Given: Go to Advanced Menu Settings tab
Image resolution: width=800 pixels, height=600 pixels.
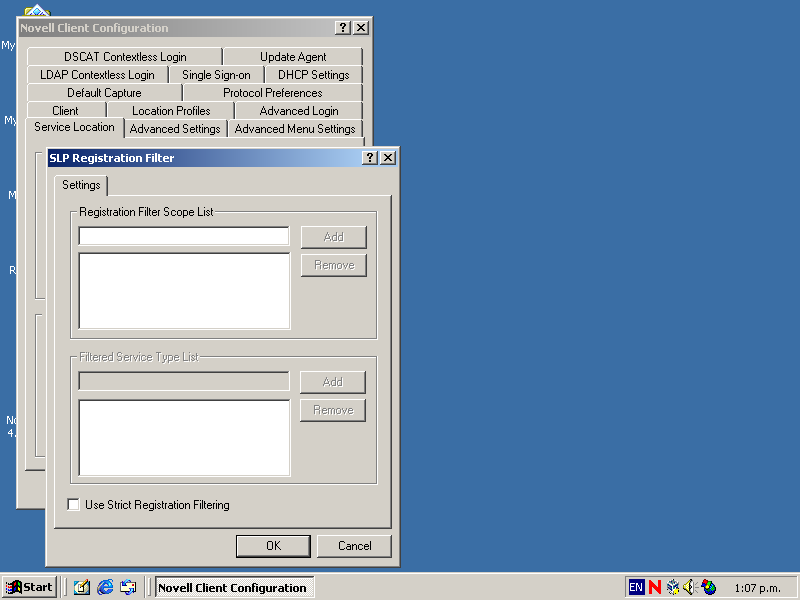Looking at the screenshot, I should [295, 129].
